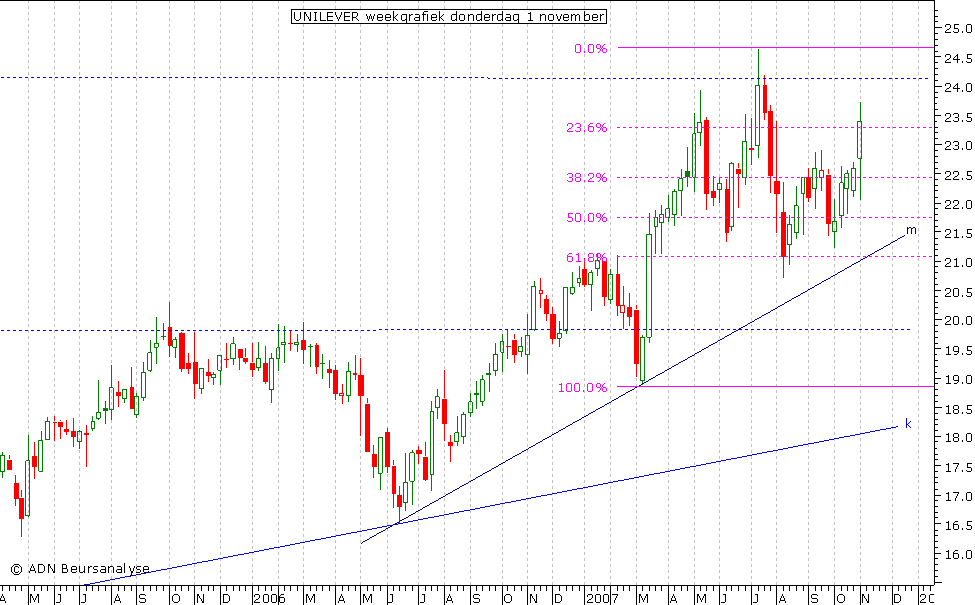Click the 23.0 price axis value

pos(958,145)
